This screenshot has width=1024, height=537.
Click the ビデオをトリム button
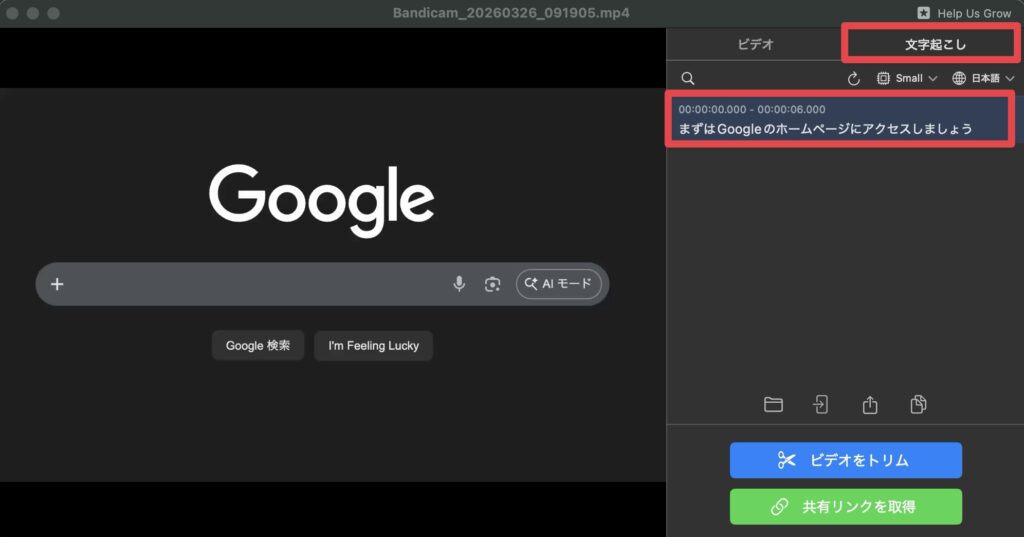point(845,460)
